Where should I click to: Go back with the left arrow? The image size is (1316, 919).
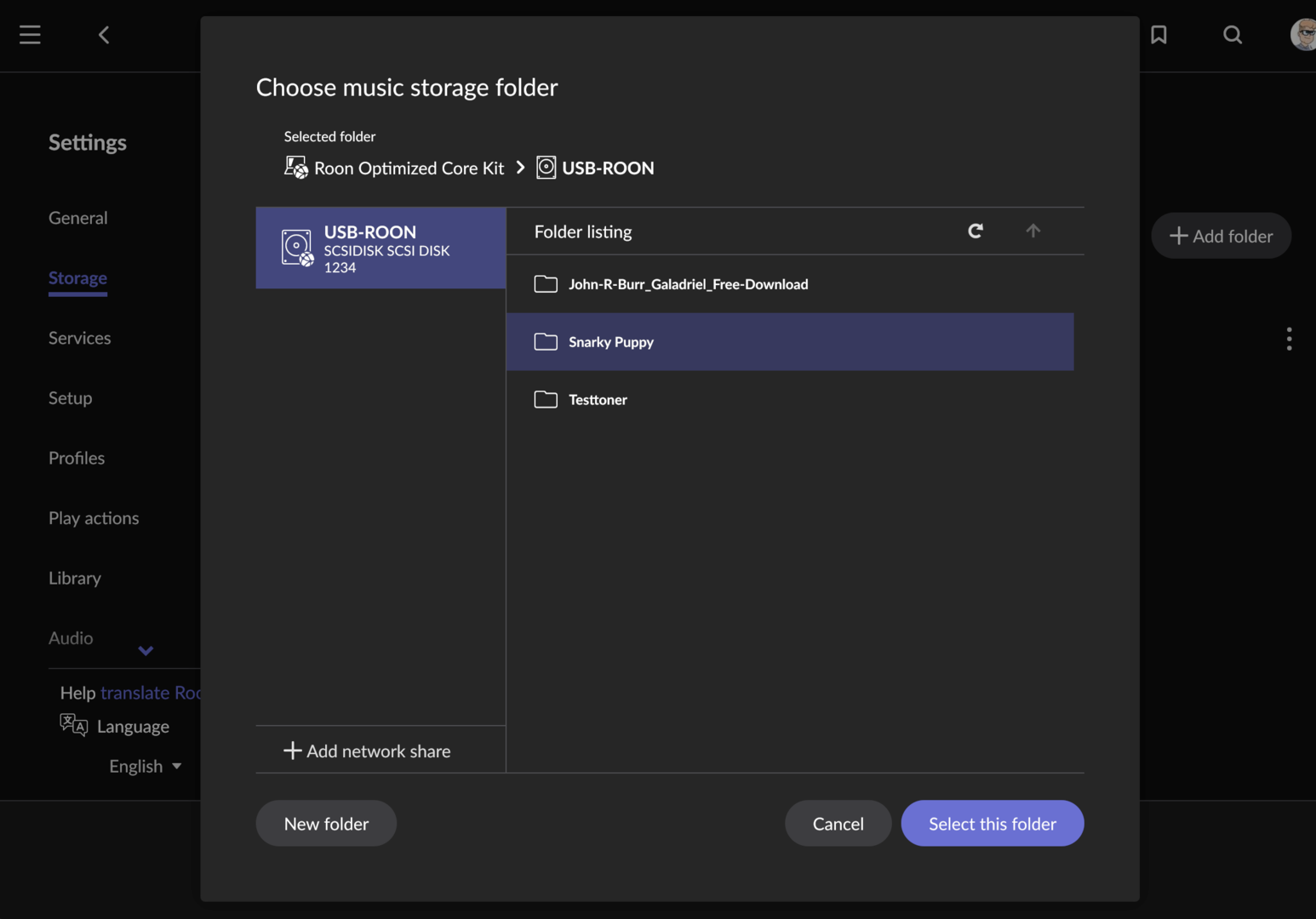click(x=104, y=35)
